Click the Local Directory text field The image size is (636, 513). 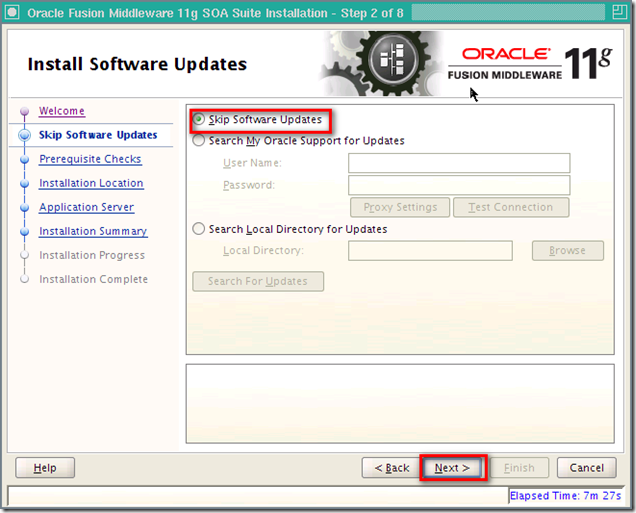point(430,251)
